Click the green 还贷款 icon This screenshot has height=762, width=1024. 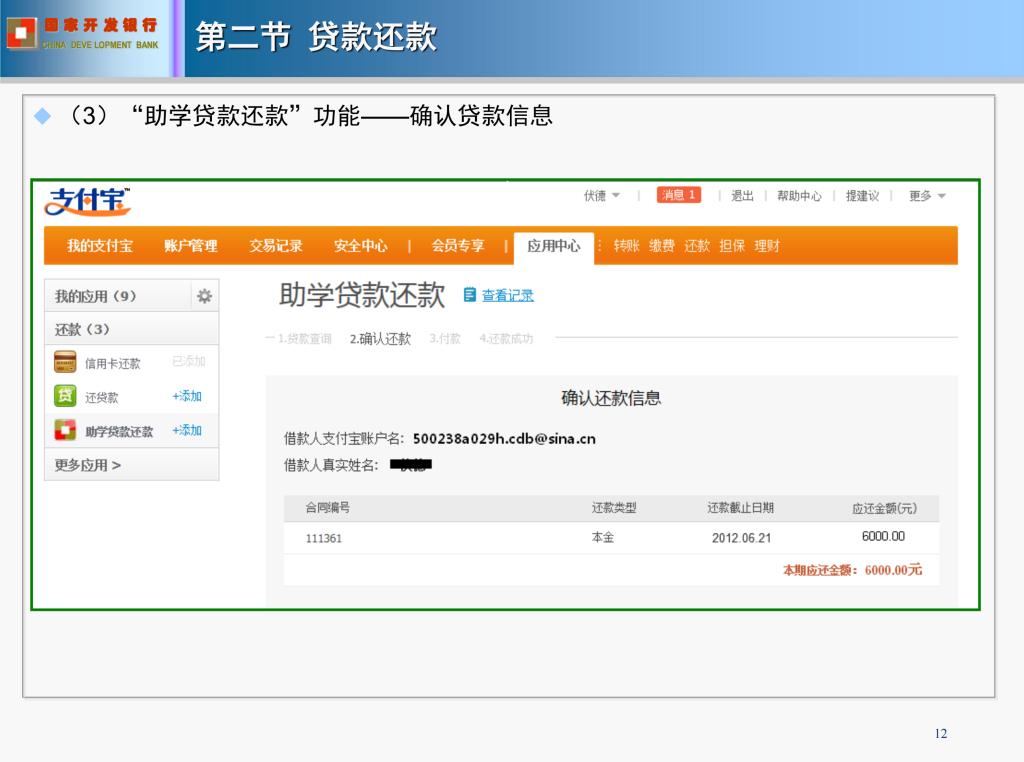(x=65, y=396)
